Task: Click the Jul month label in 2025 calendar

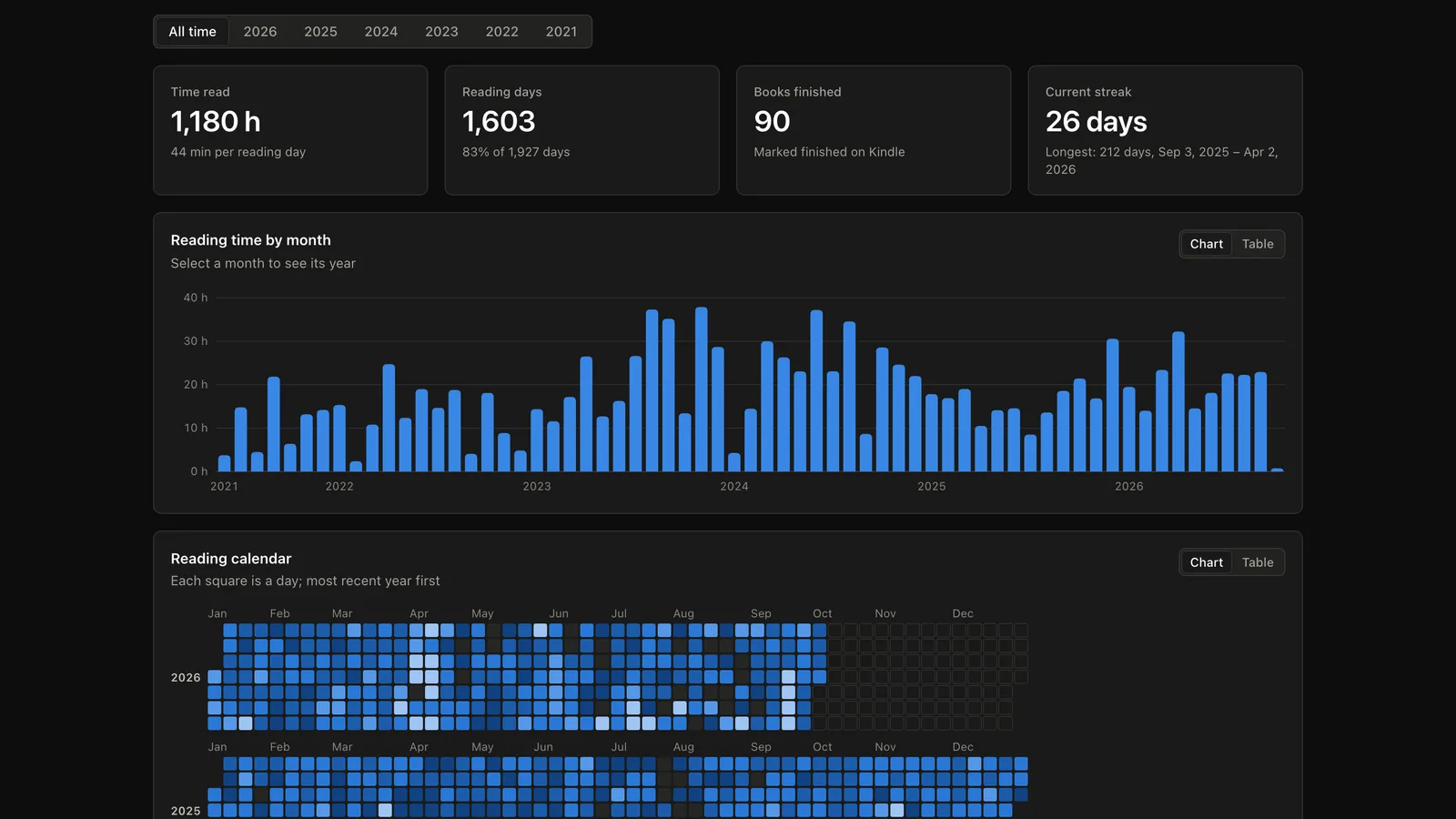Action: tap(619, 747)
